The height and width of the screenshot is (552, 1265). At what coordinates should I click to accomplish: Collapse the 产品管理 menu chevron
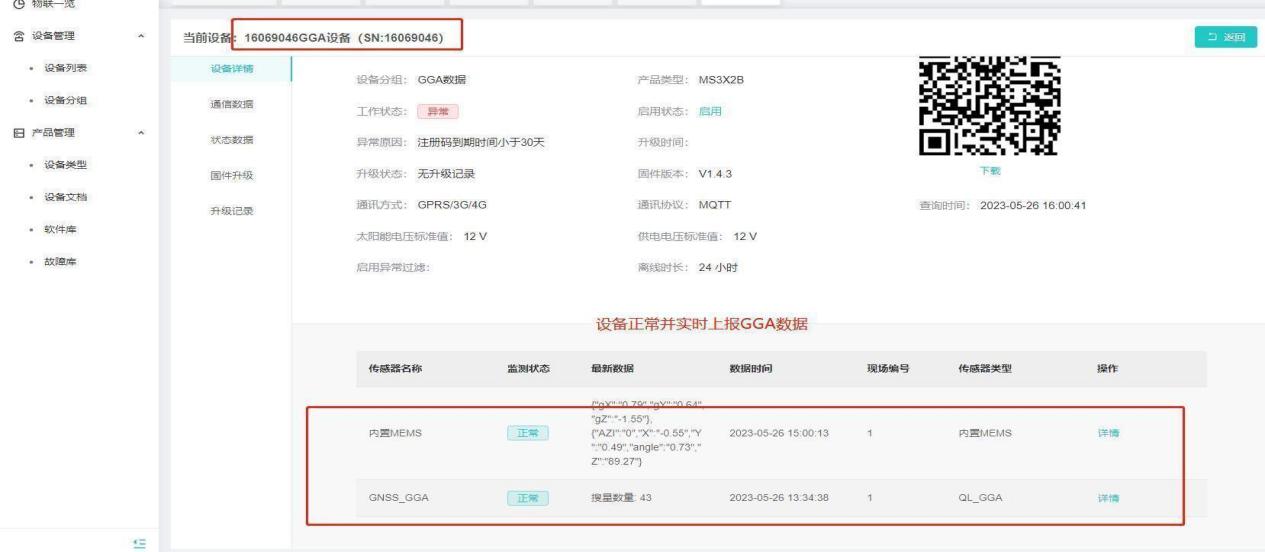click(x=141, y=133)
